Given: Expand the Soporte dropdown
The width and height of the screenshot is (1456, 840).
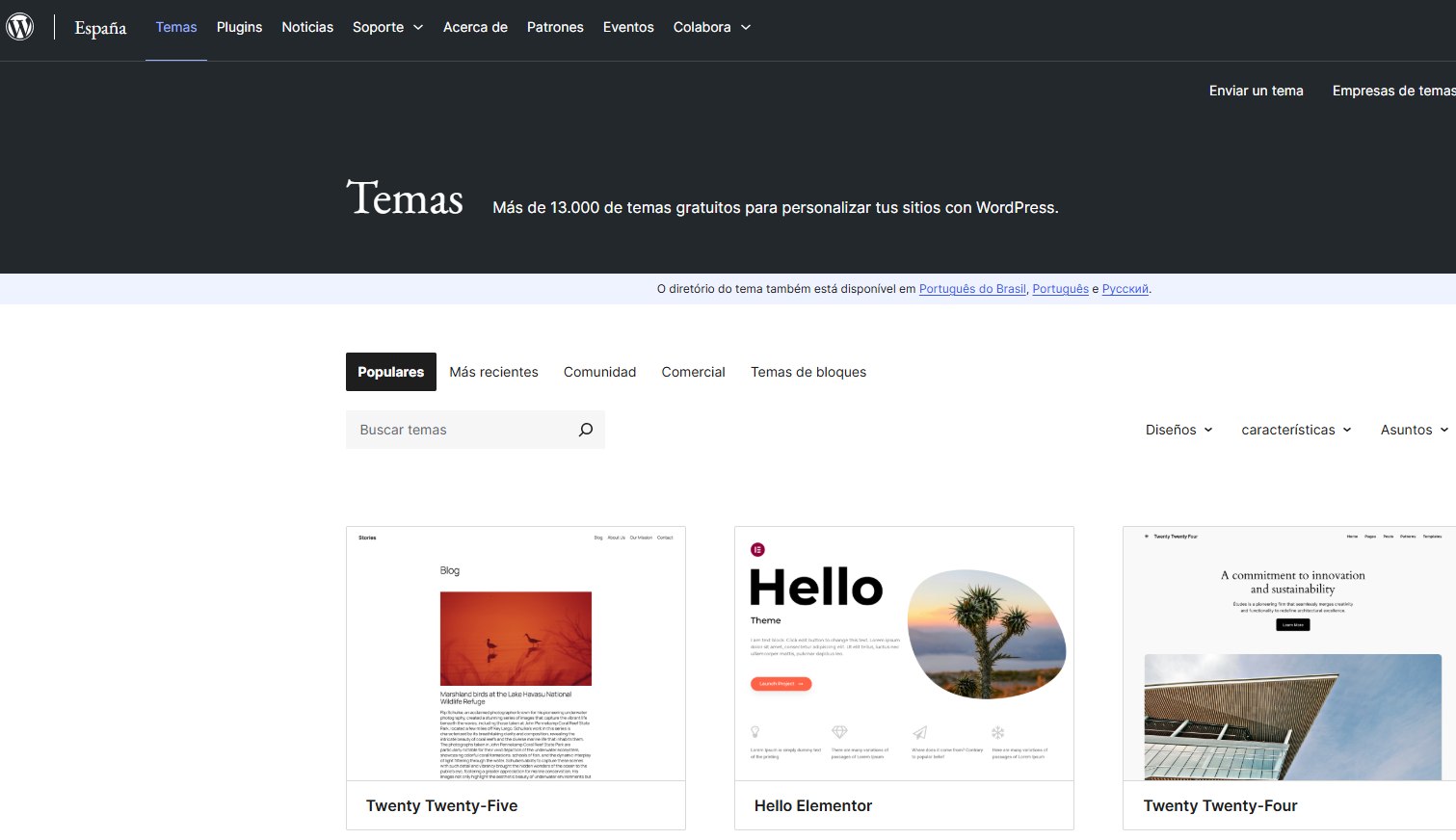Looking at the screenshot, I should 386,27.
